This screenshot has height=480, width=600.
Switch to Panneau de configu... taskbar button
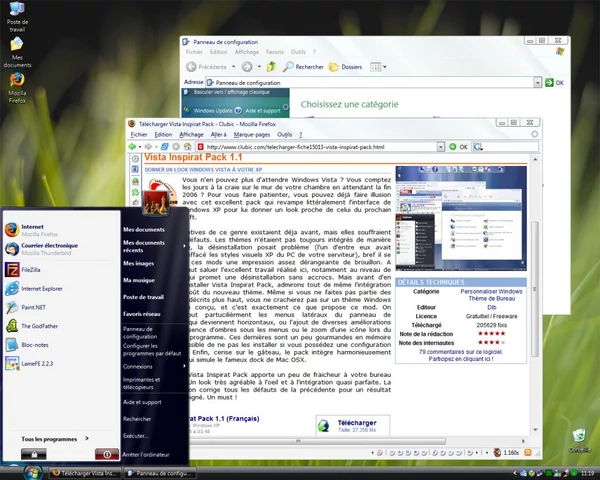[x=160, y=473]
